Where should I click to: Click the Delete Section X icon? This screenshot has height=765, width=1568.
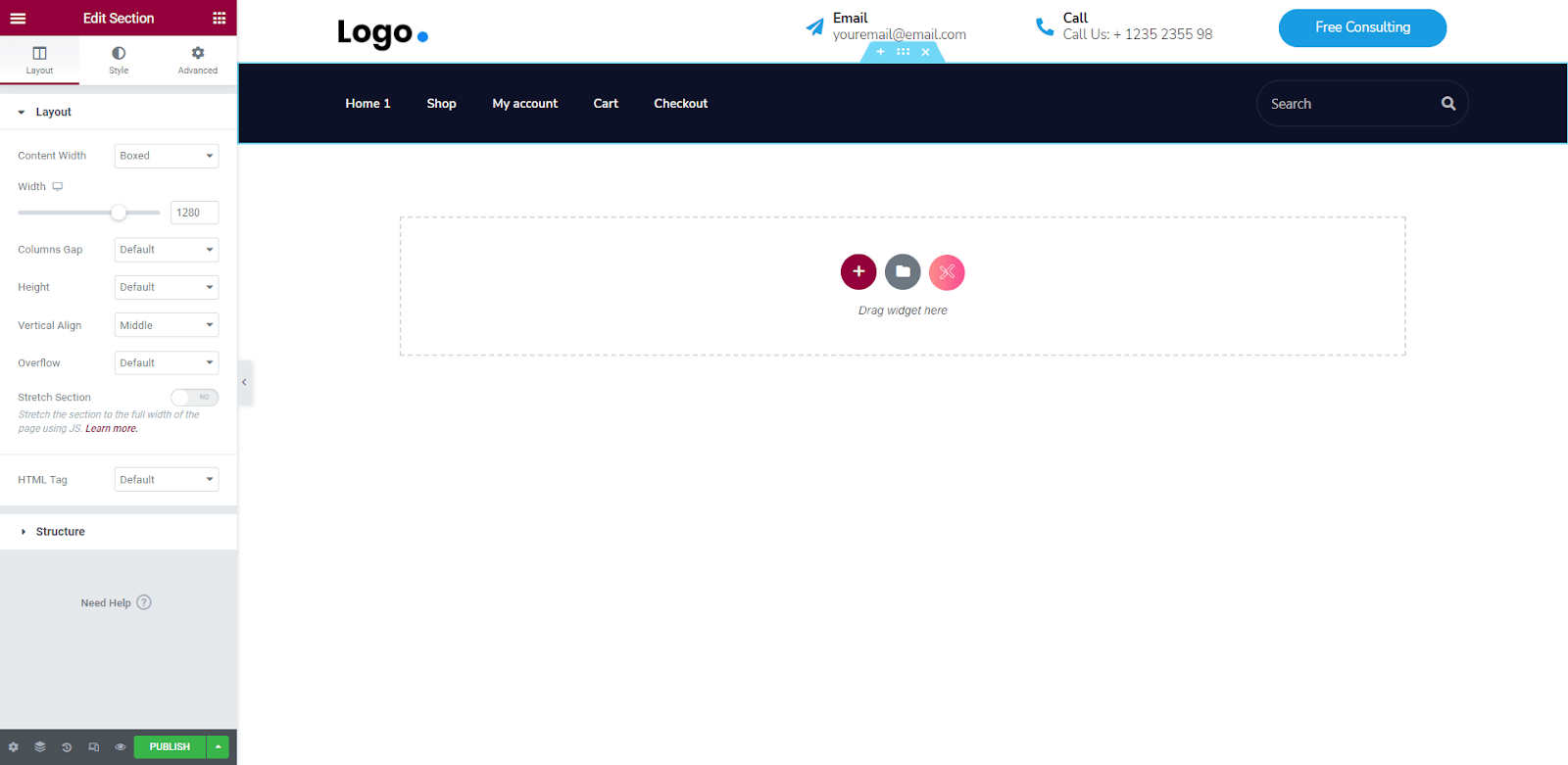(x=925, y=52)
